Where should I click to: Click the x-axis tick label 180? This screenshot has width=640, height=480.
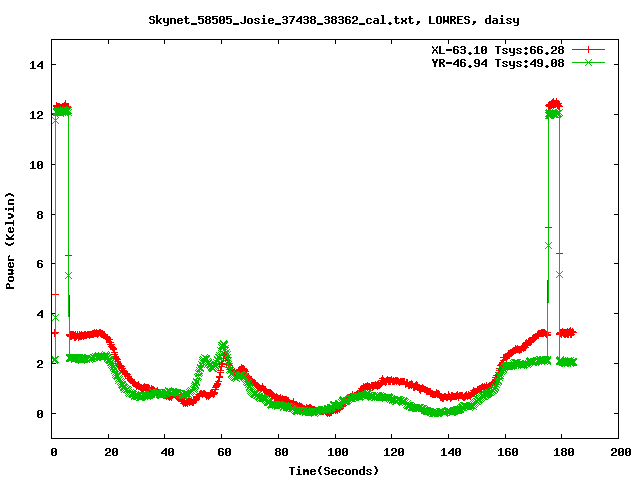[564, 452]
